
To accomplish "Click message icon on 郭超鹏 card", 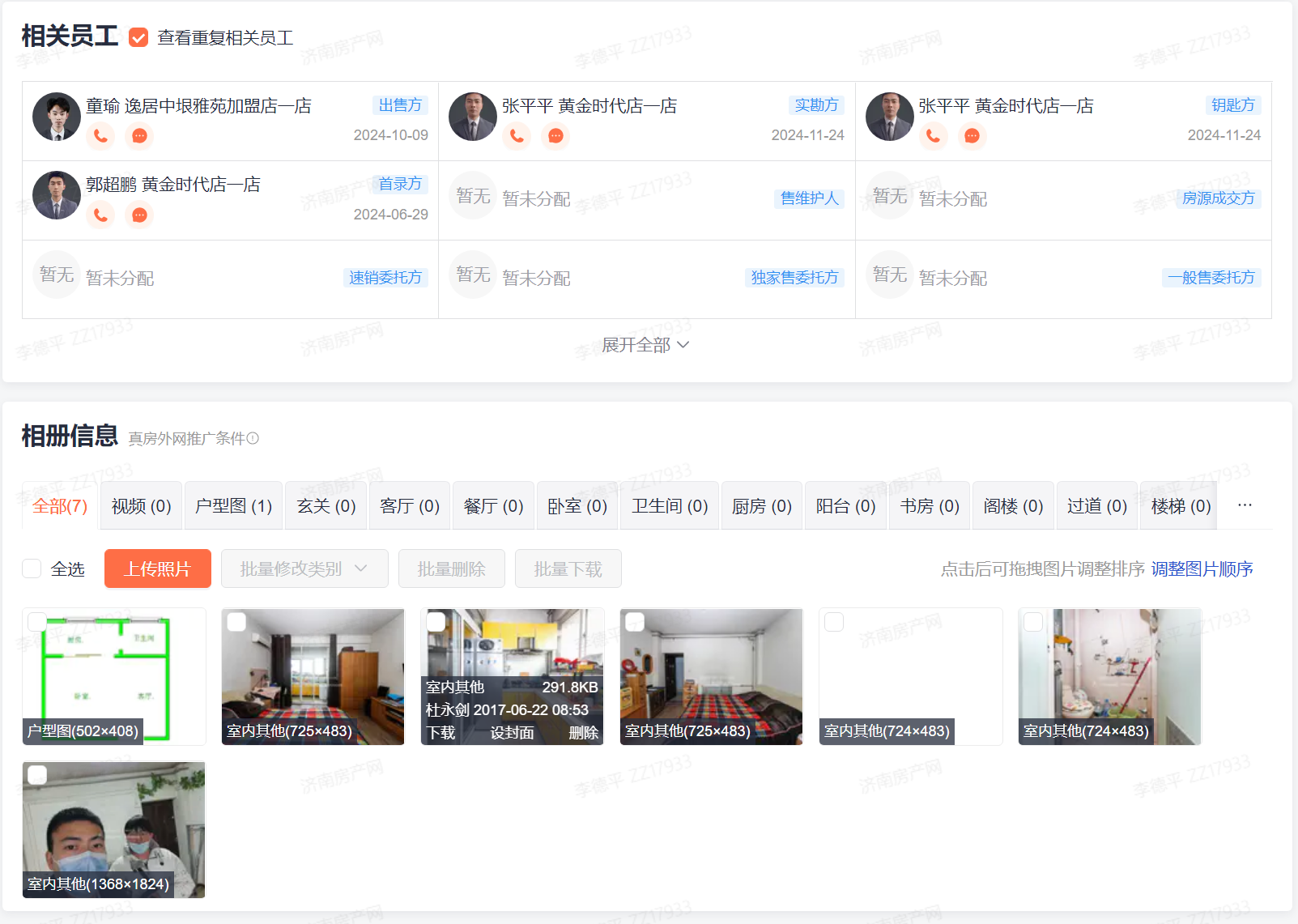I will 139,215.
